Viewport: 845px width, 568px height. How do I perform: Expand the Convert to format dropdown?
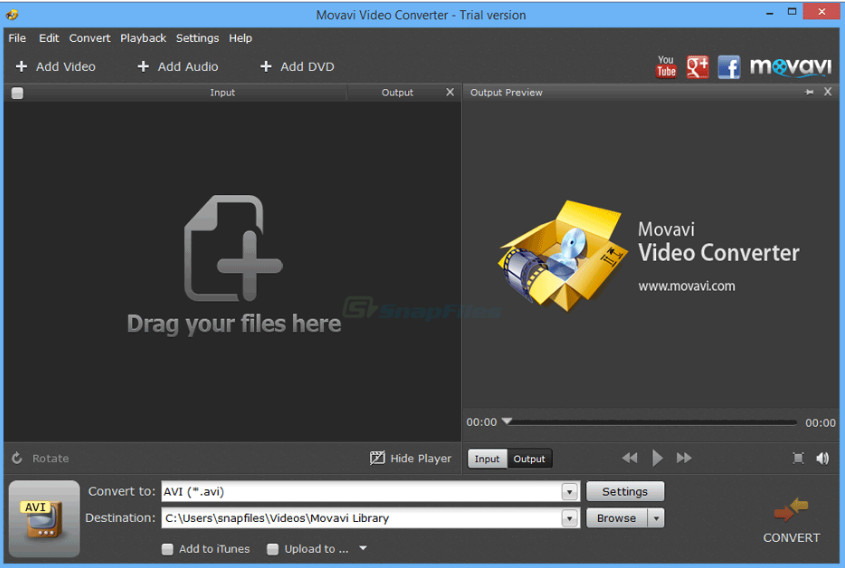point(569,491)
